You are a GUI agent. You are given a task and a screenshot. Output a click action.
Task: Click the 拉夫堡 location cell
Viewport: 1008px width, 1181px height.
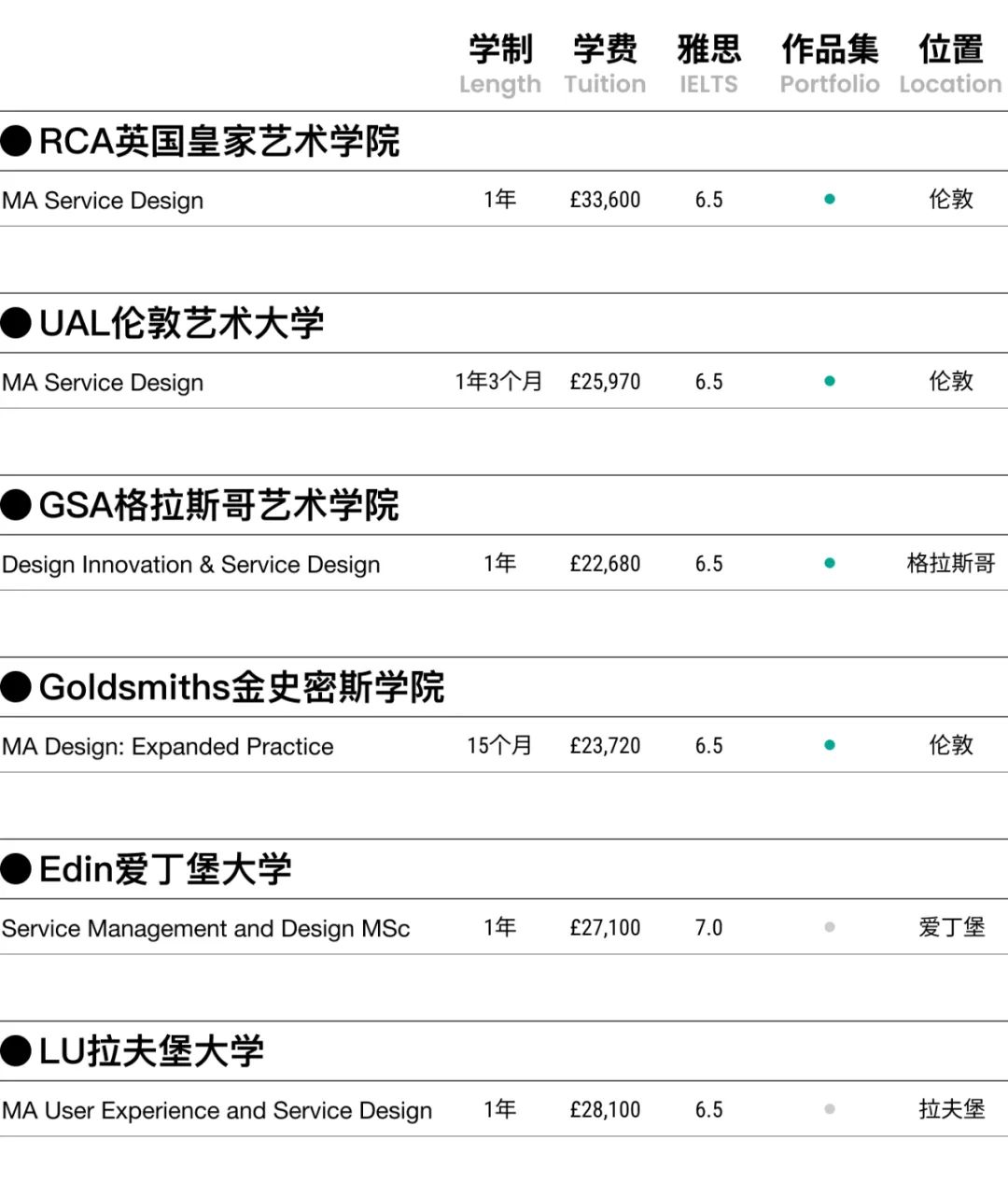pos(951,1109)
